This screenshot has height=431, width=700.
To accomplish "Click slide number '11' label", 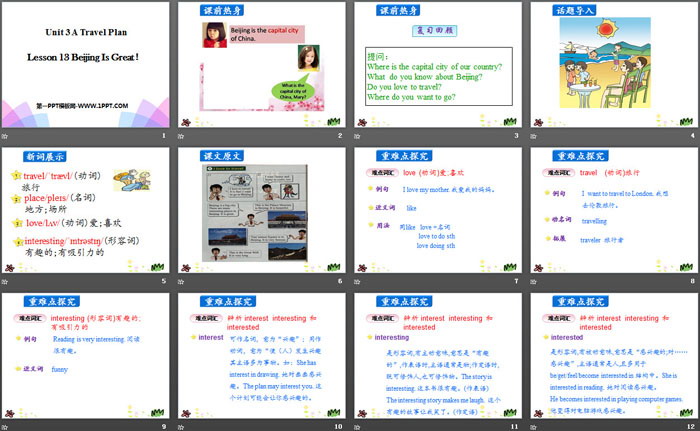I will pos(515,427).
